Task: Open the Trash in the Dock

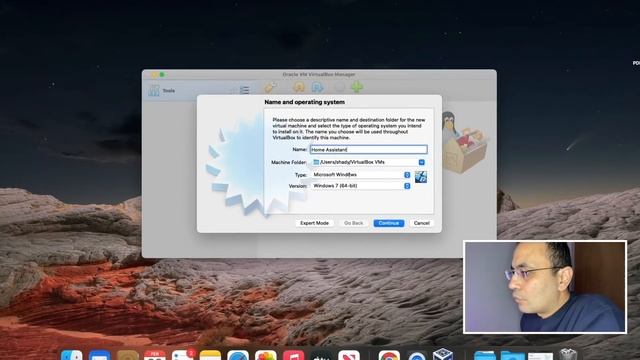Action: [568, 354]
